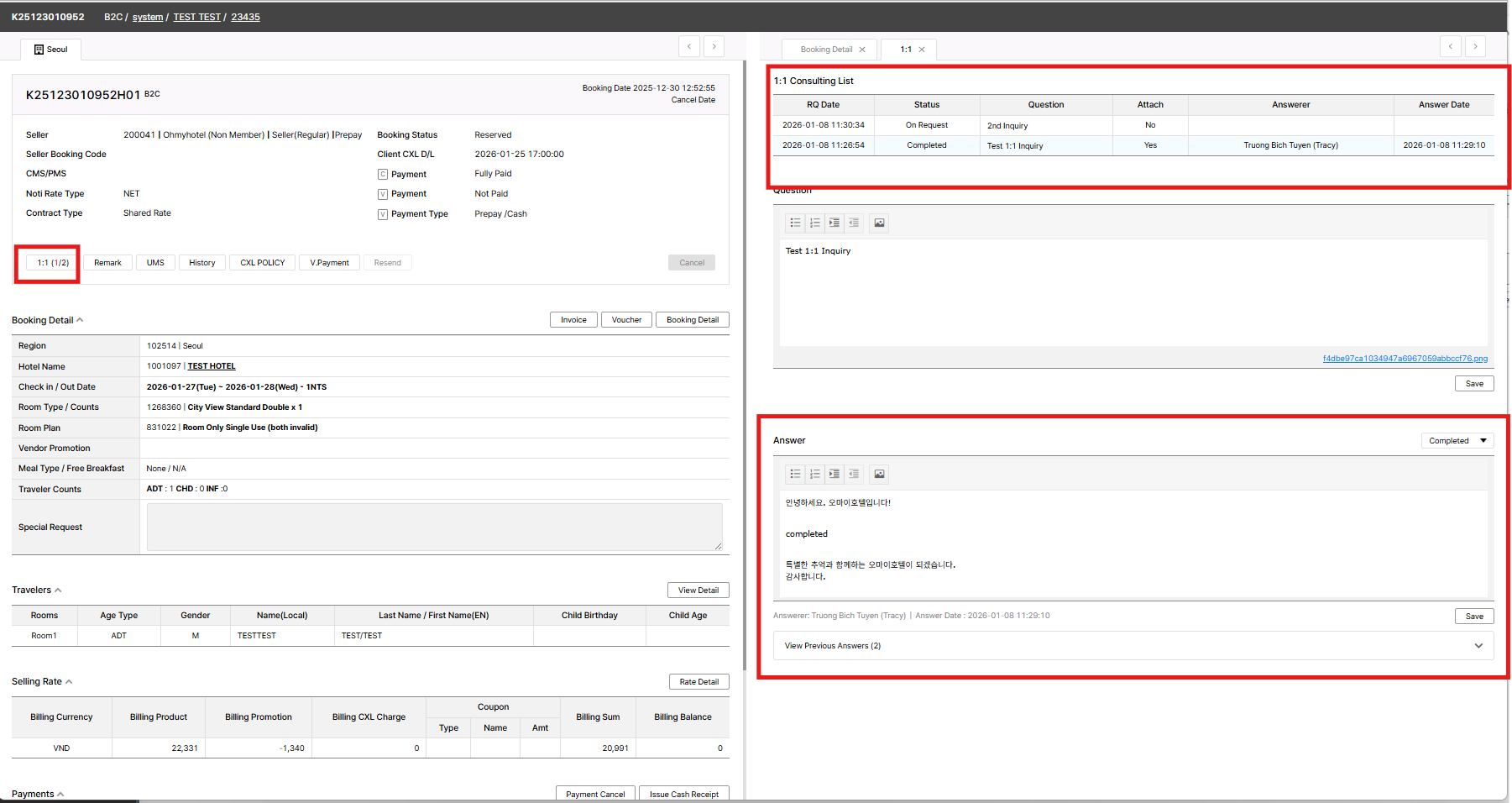This screenshot has width=1512, height=803.
Task: Click decrease indent icon in Answer editor
Action: tap(854, 474)
